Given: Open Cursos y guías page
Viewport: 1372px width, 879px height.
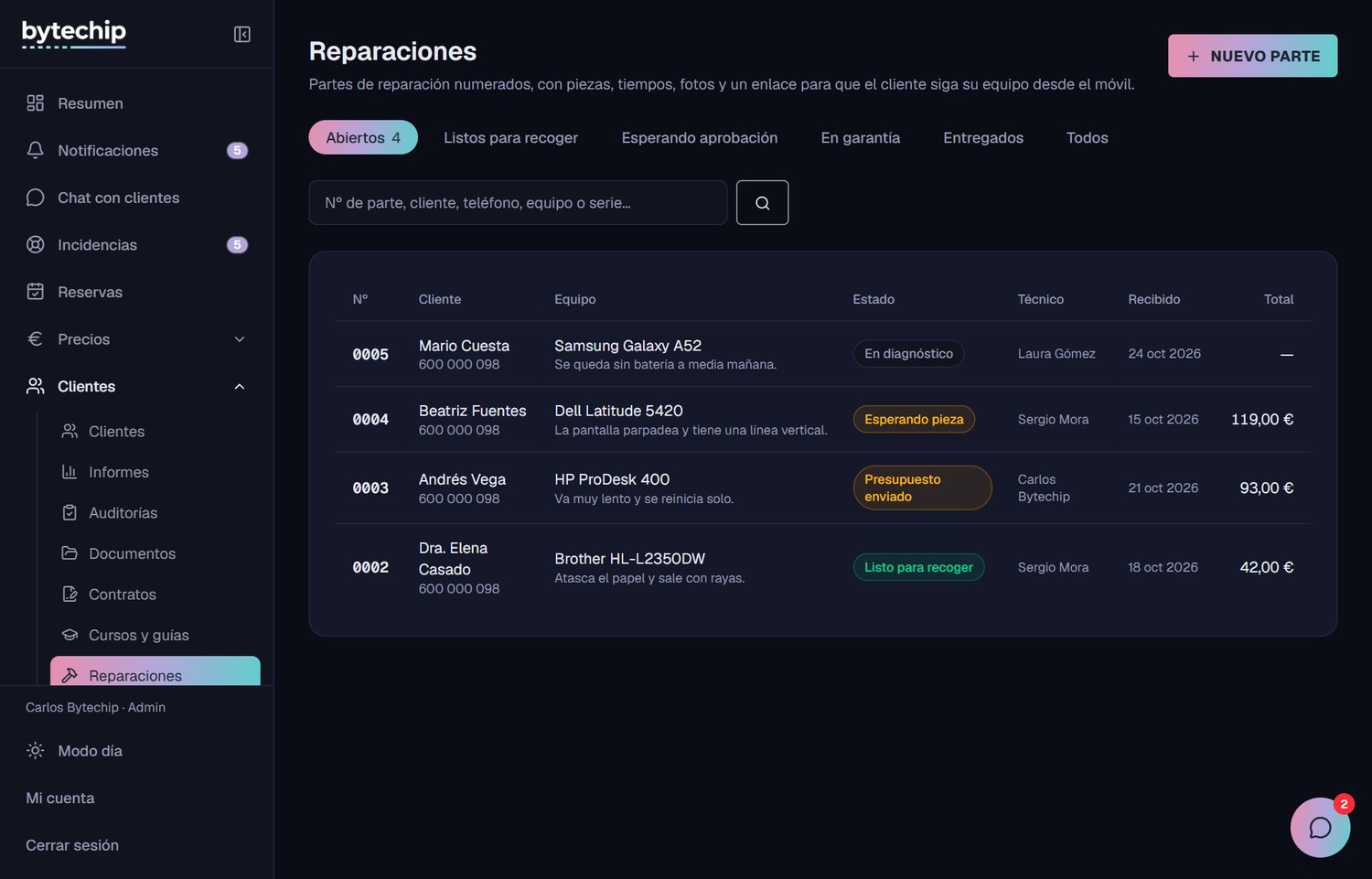Looking at the screenshot, I should click(x=155, y=635).
